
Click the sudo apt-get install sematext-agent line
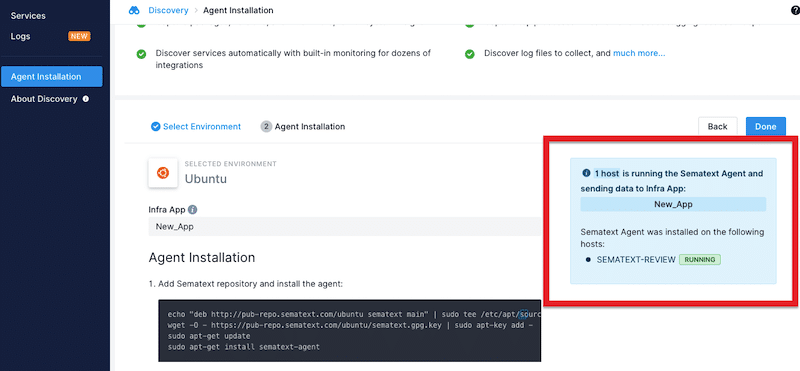point(243,347)
